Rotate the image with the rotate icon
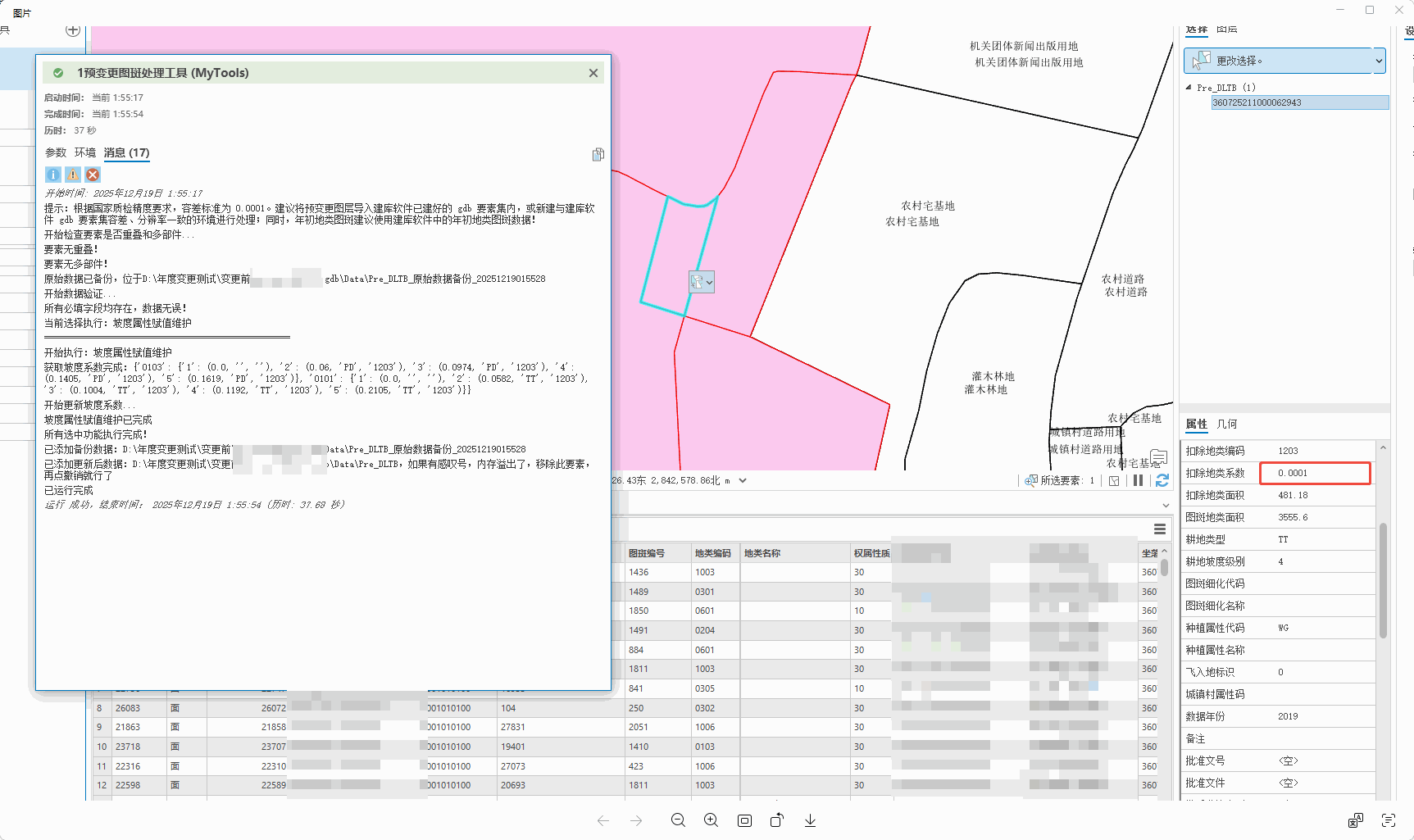 (x=777, y=820)
